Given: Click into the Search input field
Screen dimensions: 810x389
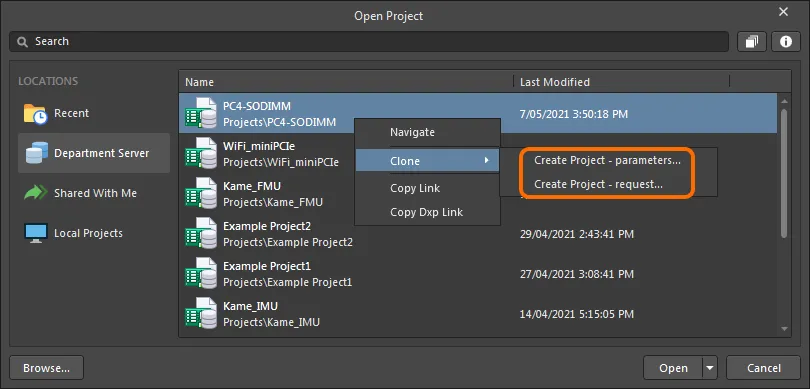Looking at the screenshot, I should point(369,42).
